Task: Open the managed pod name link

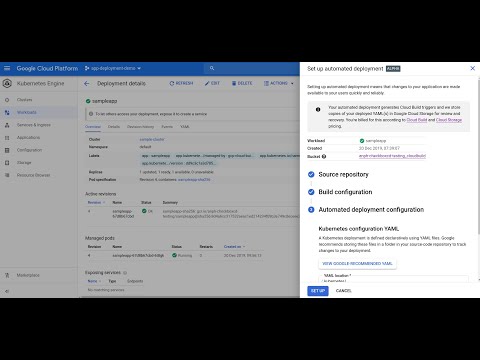Action: tap(138, 255)
